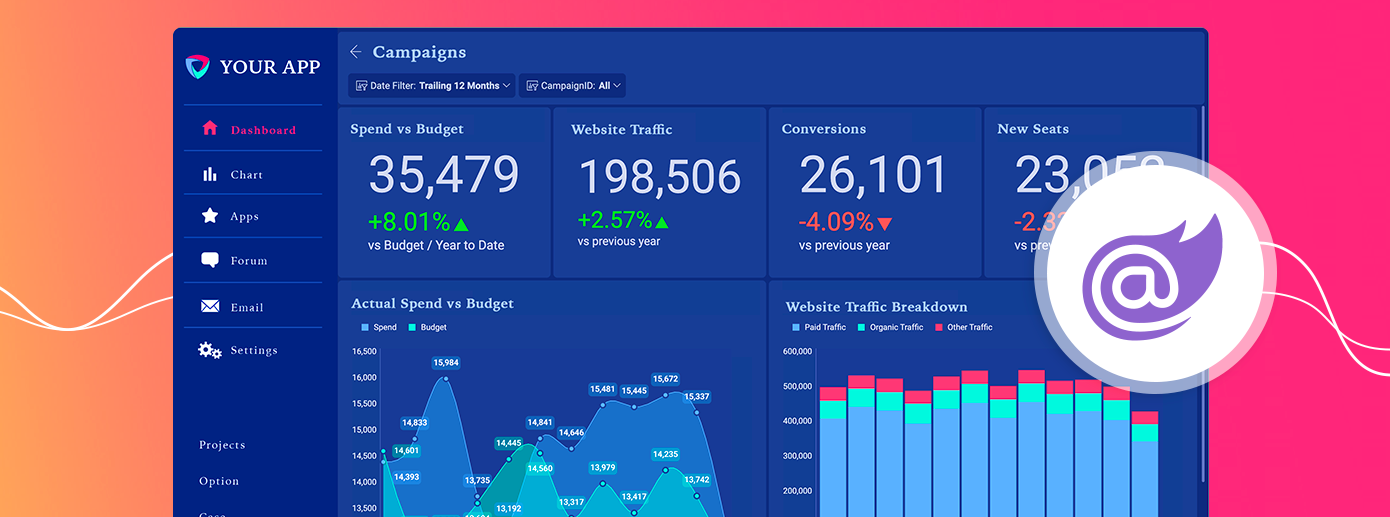
Task: Toggle the Other Traffic legend swatch
Action: point(939,327)
